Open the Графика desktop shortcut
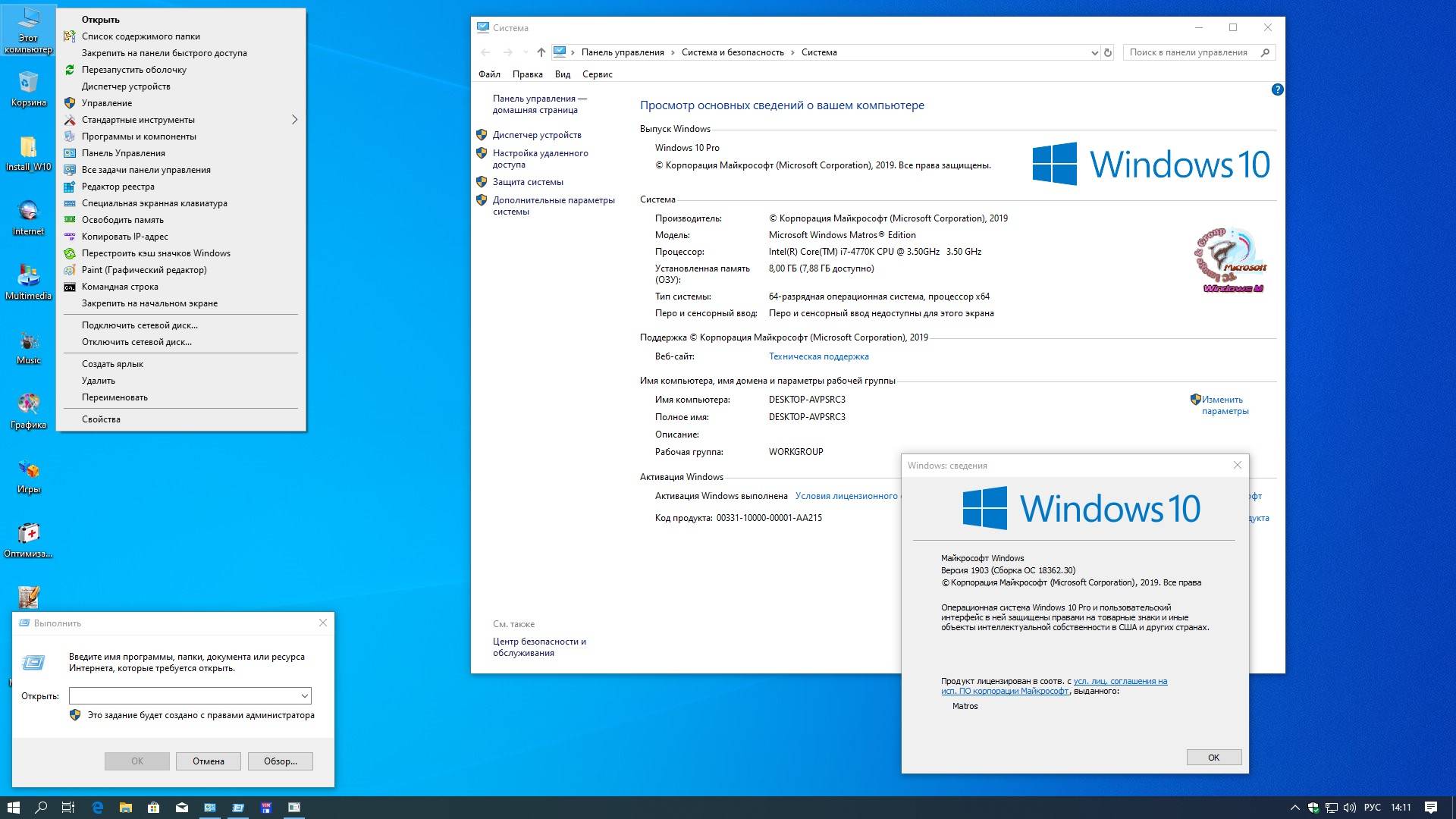Viewport: 1456px width, 819px height. click(28, 412)
